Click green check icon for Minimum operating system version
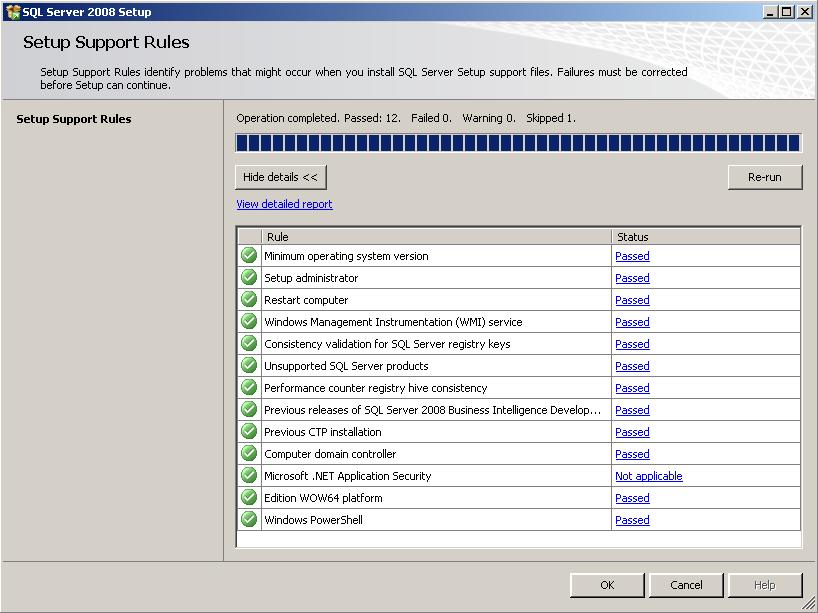Screen dimensions: 818x613 (x=249, y=256)
